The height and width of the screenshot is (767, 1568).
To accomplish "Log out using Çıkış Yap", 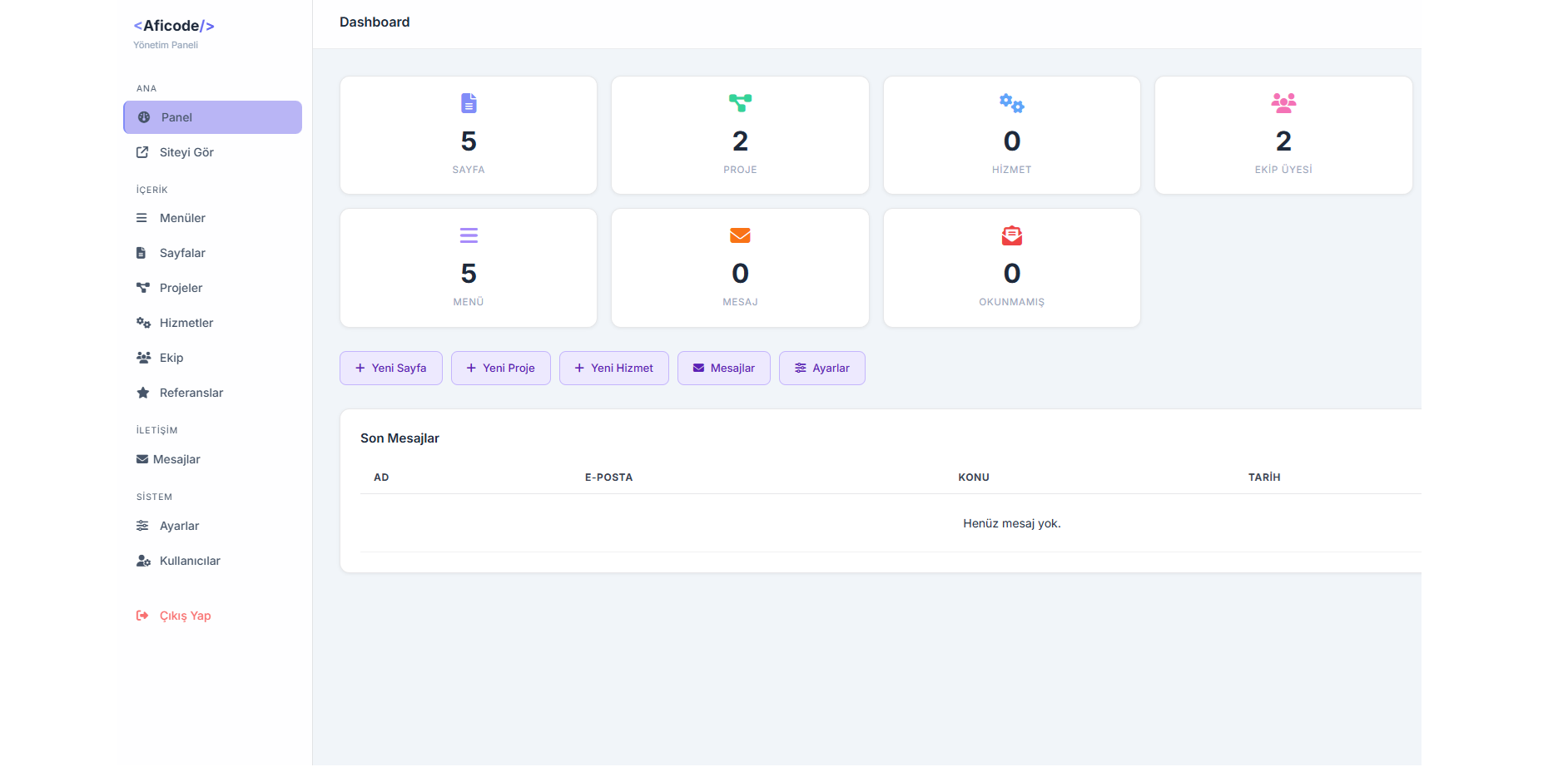I will [x=184, y=616].
